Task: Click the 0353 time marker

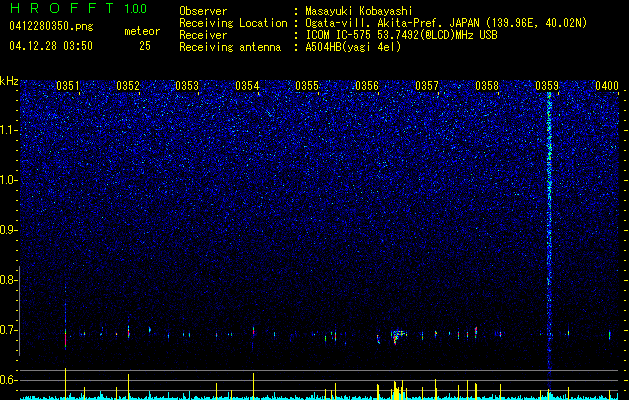Action: 187,86
